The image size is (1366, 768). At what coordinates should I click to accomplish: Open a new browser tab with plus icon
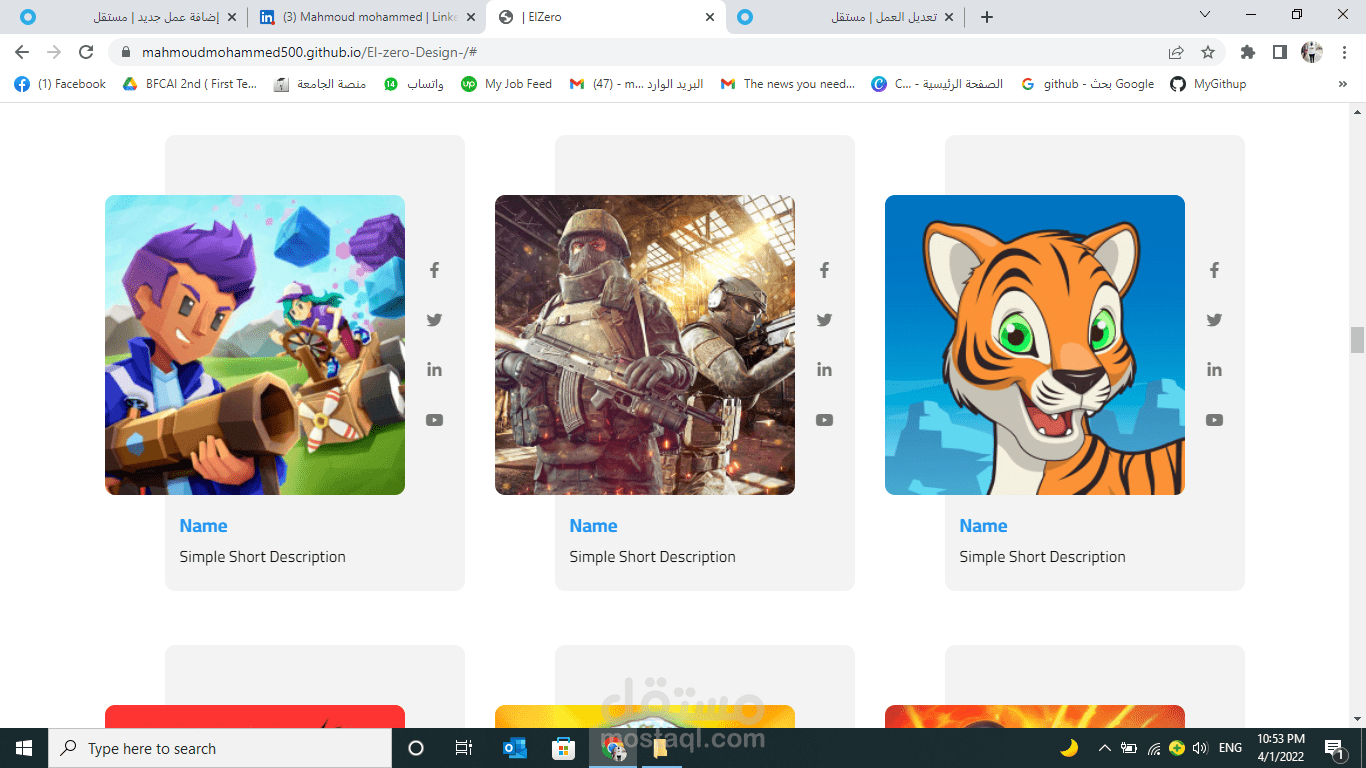point(987,17)
